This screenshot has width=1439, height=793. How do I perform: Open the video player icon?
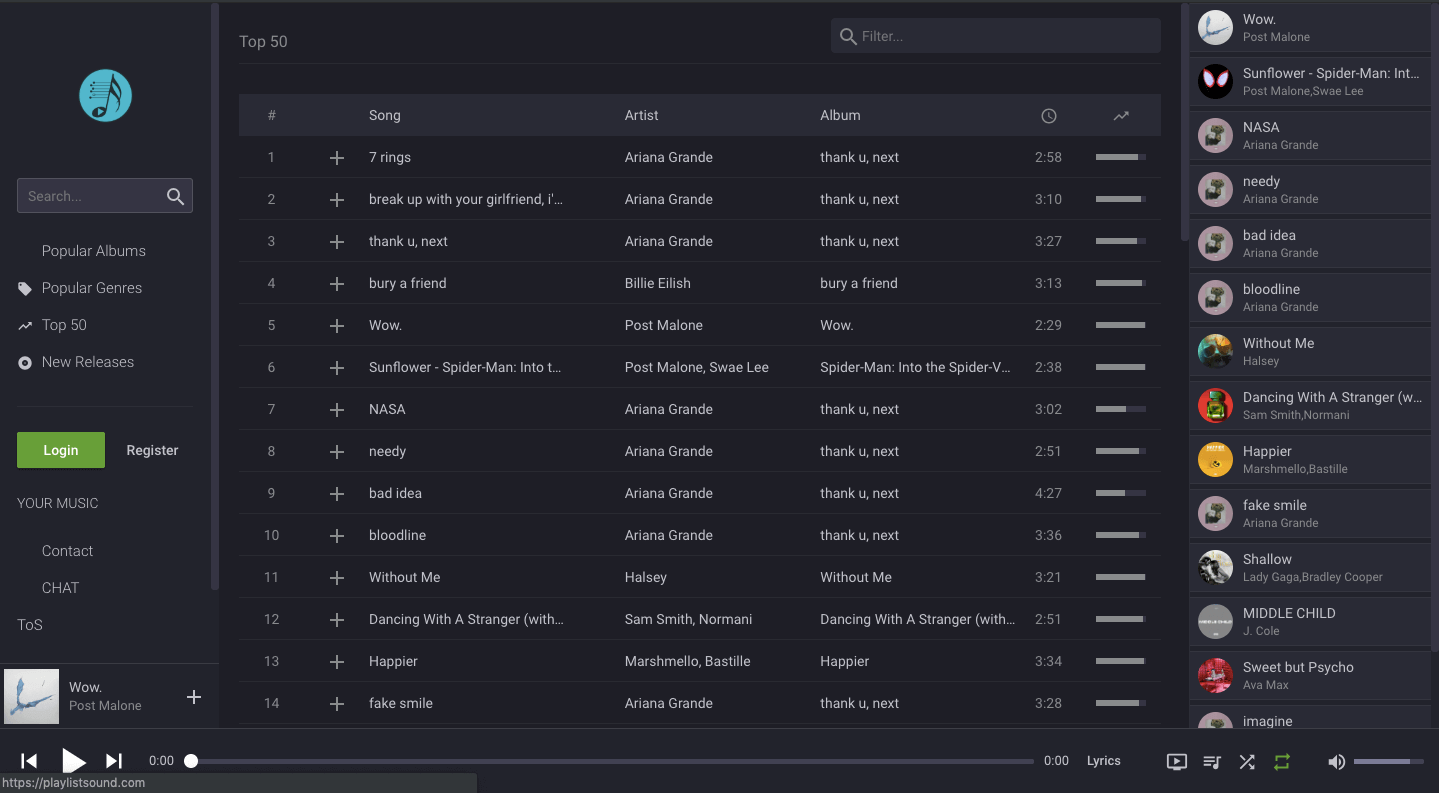(x=1177, y=762)
